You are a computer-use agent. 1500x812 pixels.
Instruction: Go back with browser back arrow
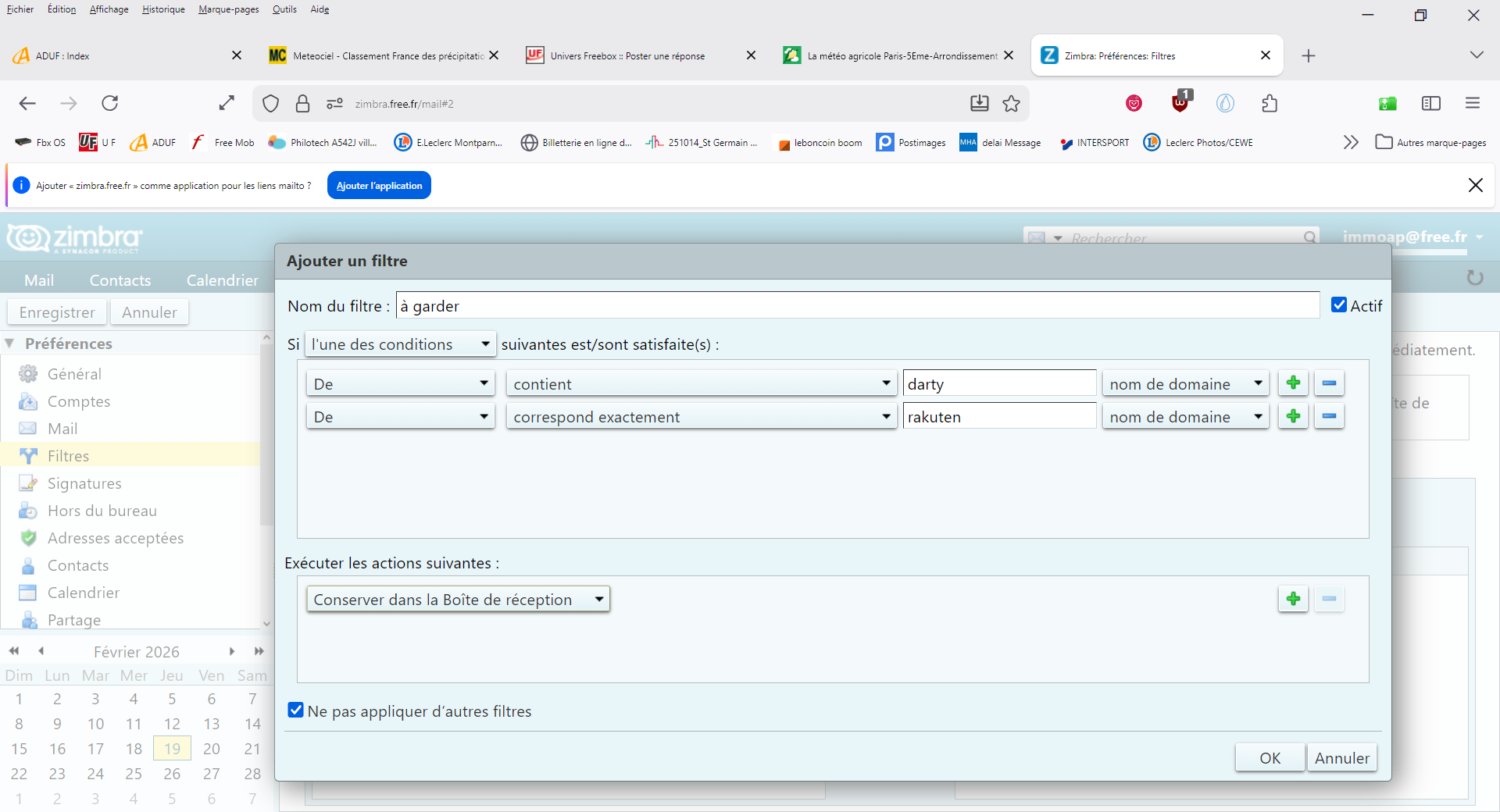click(x=27, y=103)
